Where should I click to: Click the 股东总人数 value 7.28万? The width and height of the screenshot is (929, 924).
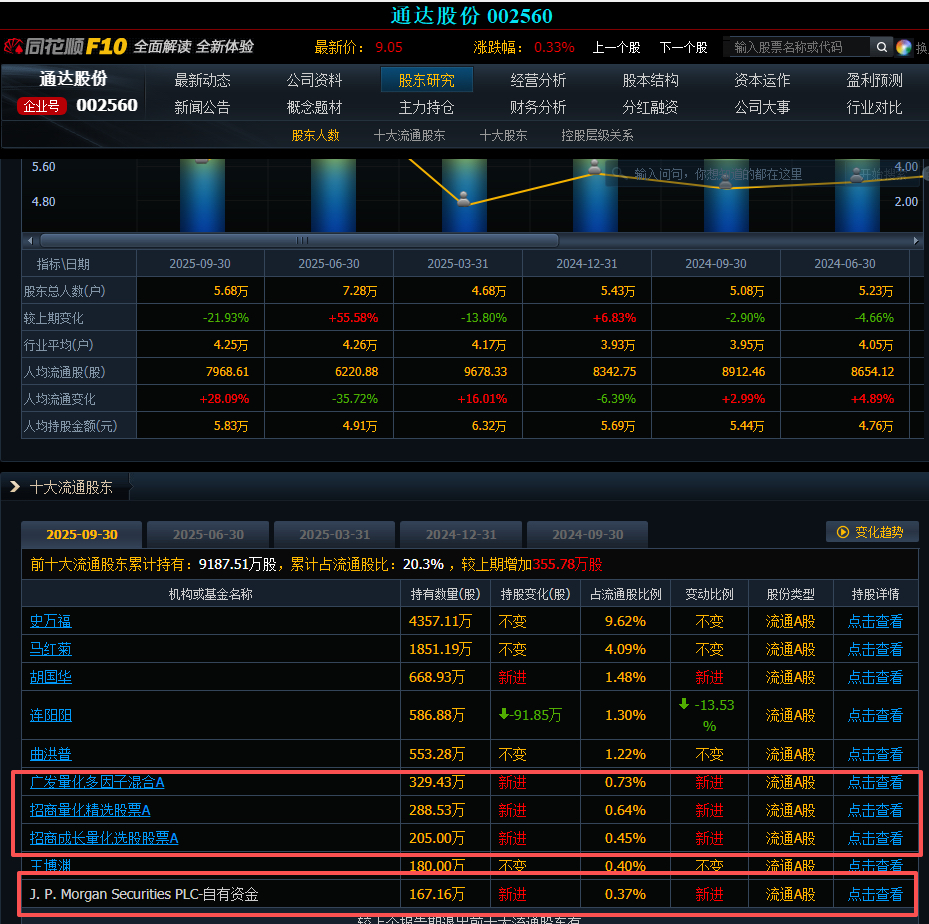tap(360, 291)
